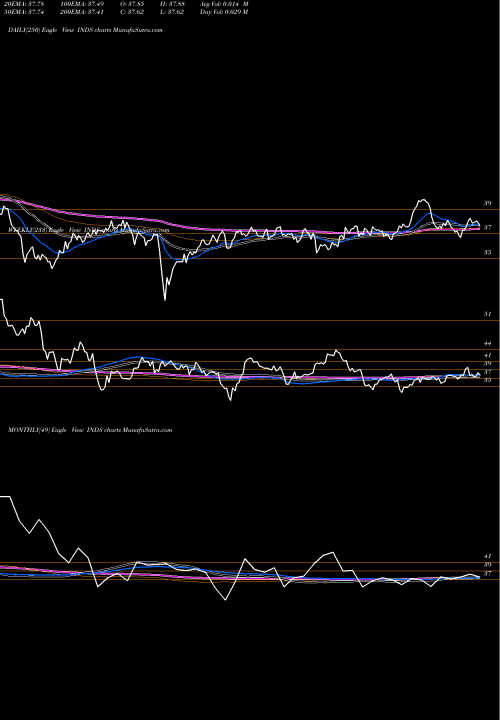Click the 51 price label on weekly chart
Viewport: 500px width, 720px height.
click(488, 314)
